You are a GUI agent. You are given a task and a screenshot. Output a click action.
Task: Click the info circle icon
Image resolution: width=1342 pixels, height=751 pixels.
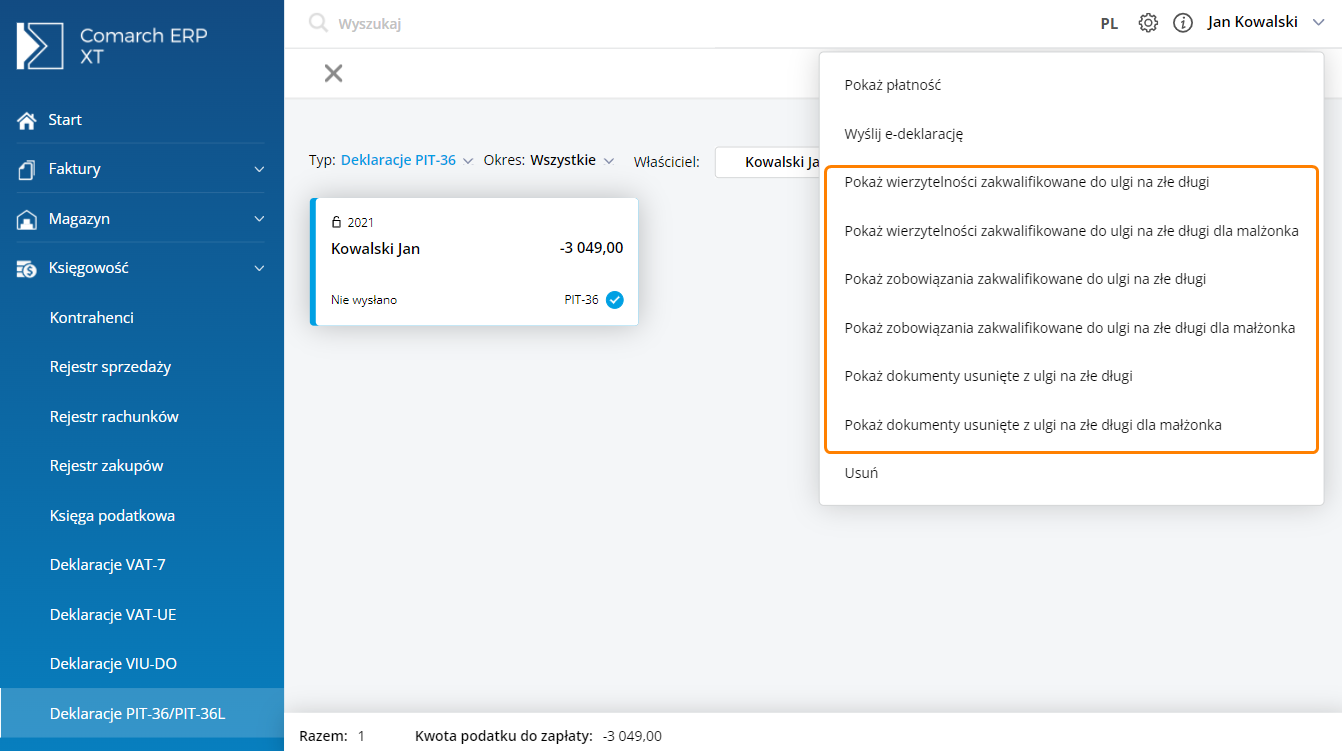click(x=1183, y=23)
